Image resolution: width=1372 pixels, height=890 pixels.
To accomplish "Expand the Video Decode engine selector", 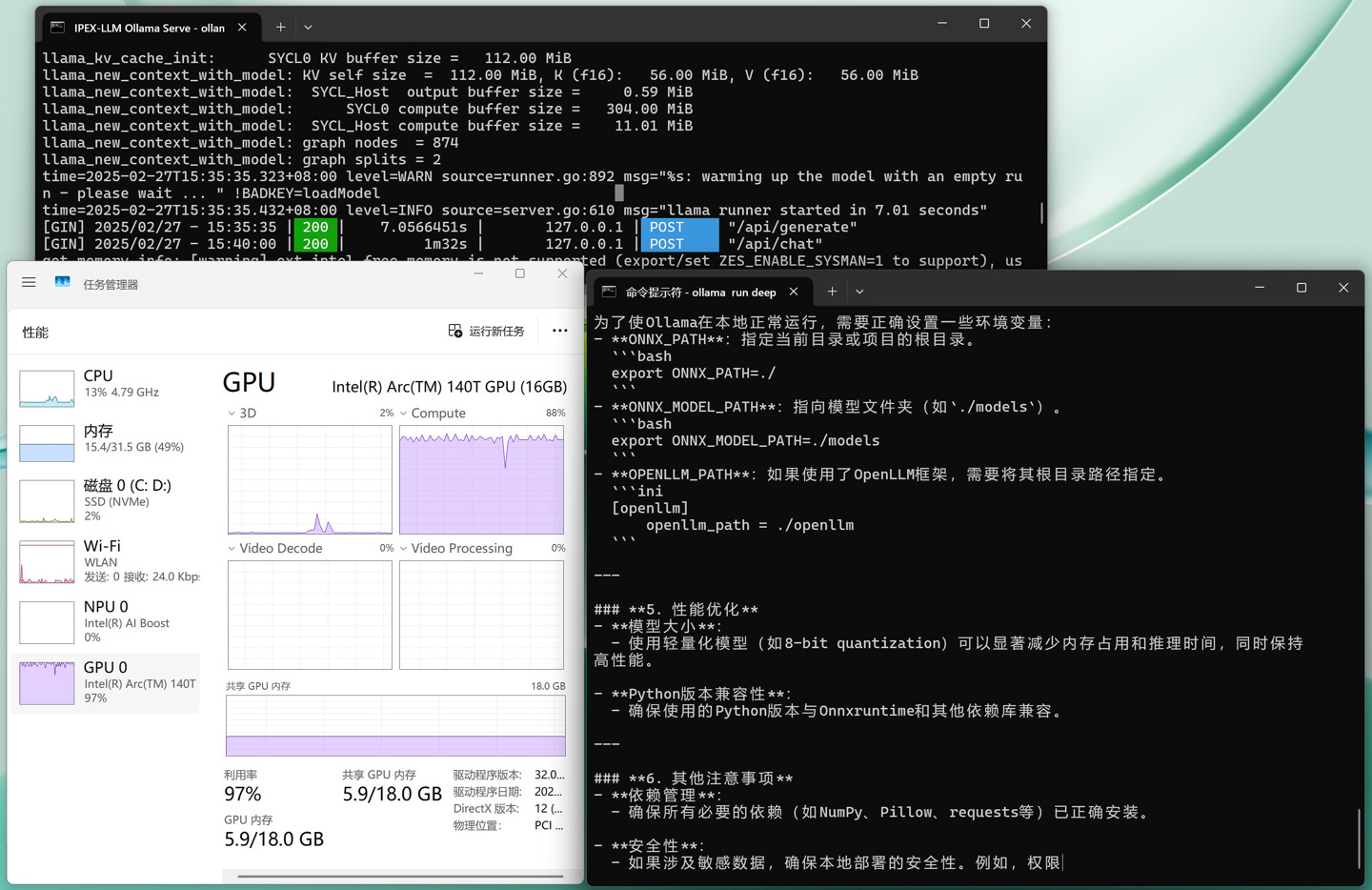I will 232,549.
